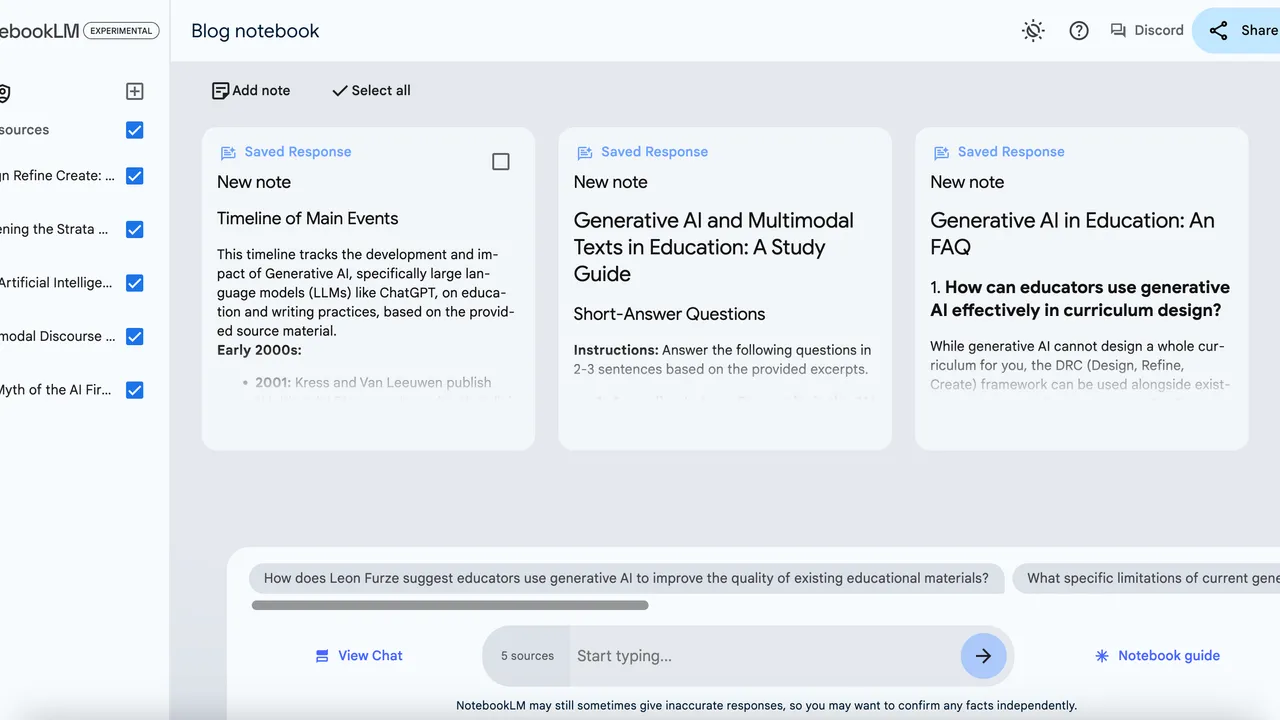The image size is (1280, 720).
Task: Click Saved Response icon on Study Guide note
Action: [x=585, y=152]
